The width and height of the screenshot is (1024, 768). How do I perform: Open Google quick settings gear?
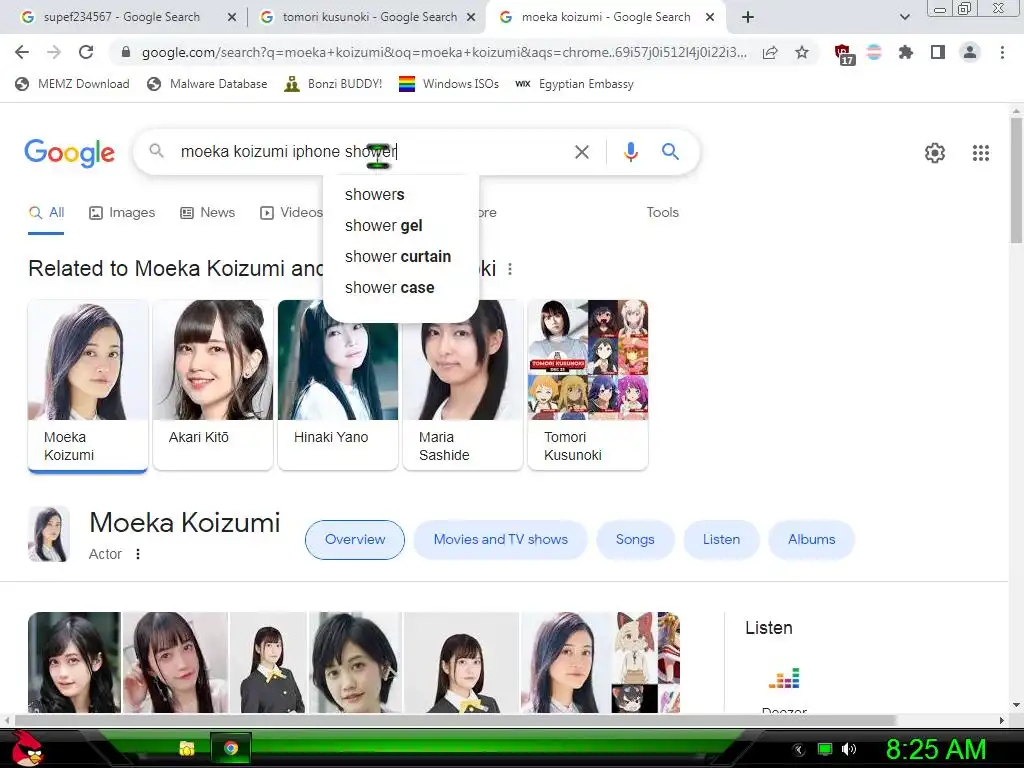pyautogui.click(x=935, y=153)
